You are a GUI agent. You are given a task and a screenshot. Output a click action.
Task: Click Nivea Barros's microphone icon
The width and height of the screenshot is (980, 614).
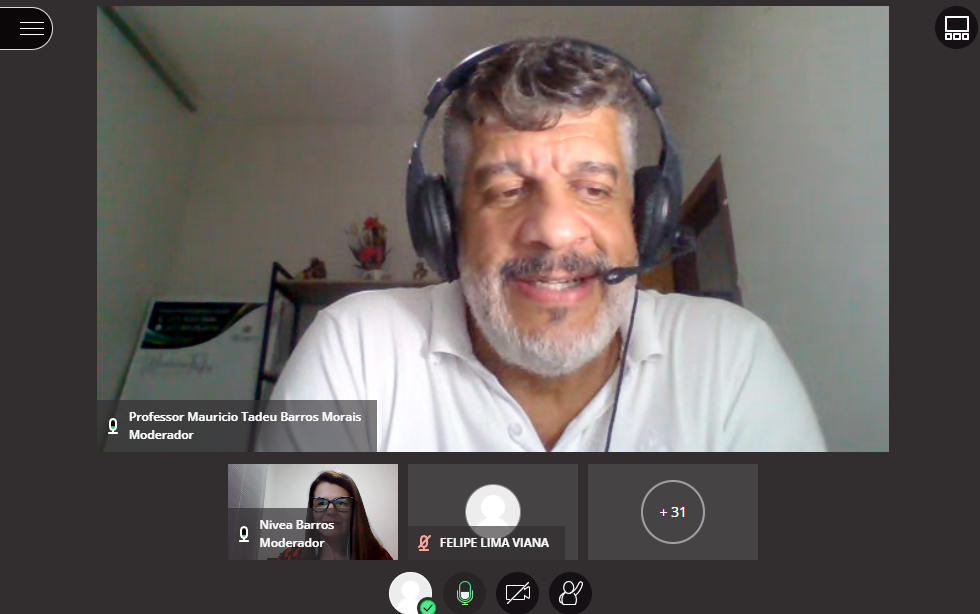pos(243,534)
